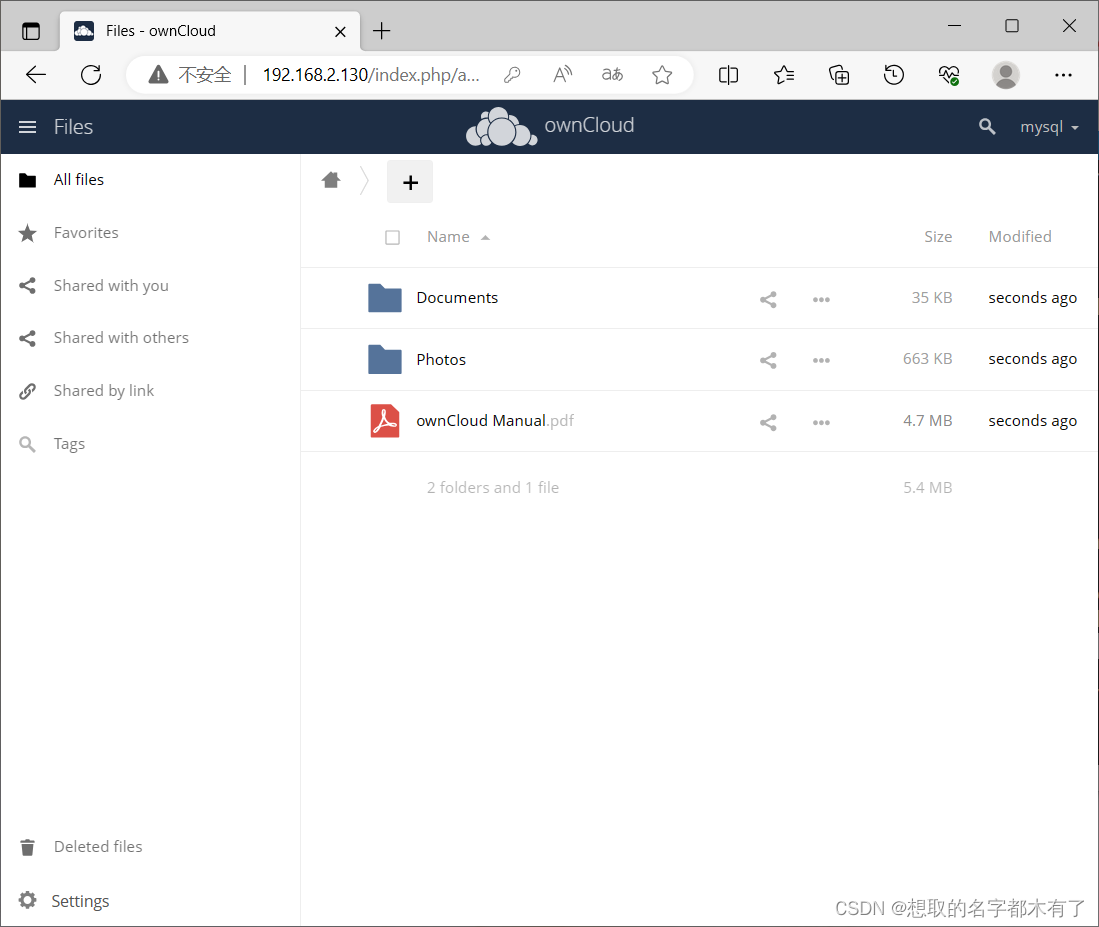Open tab actions menu icon
The image size is (1099, 927).
[31, 31]
